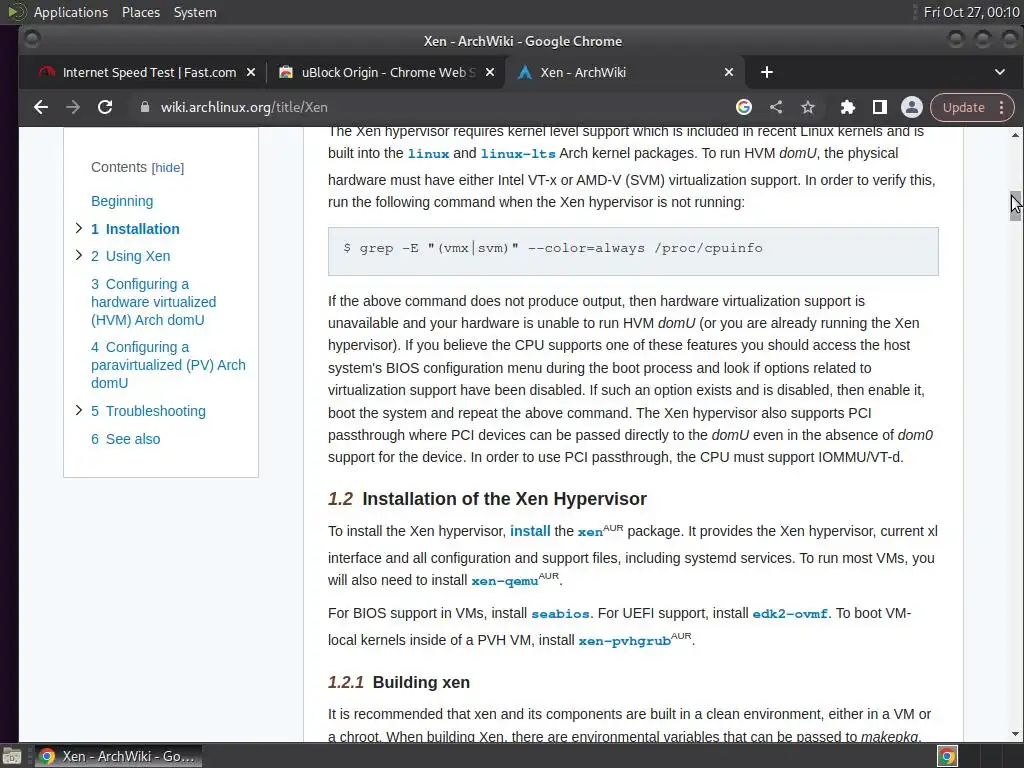Open the xen-qemu AUR link
1024x768 pixels.
click(505, 581)
